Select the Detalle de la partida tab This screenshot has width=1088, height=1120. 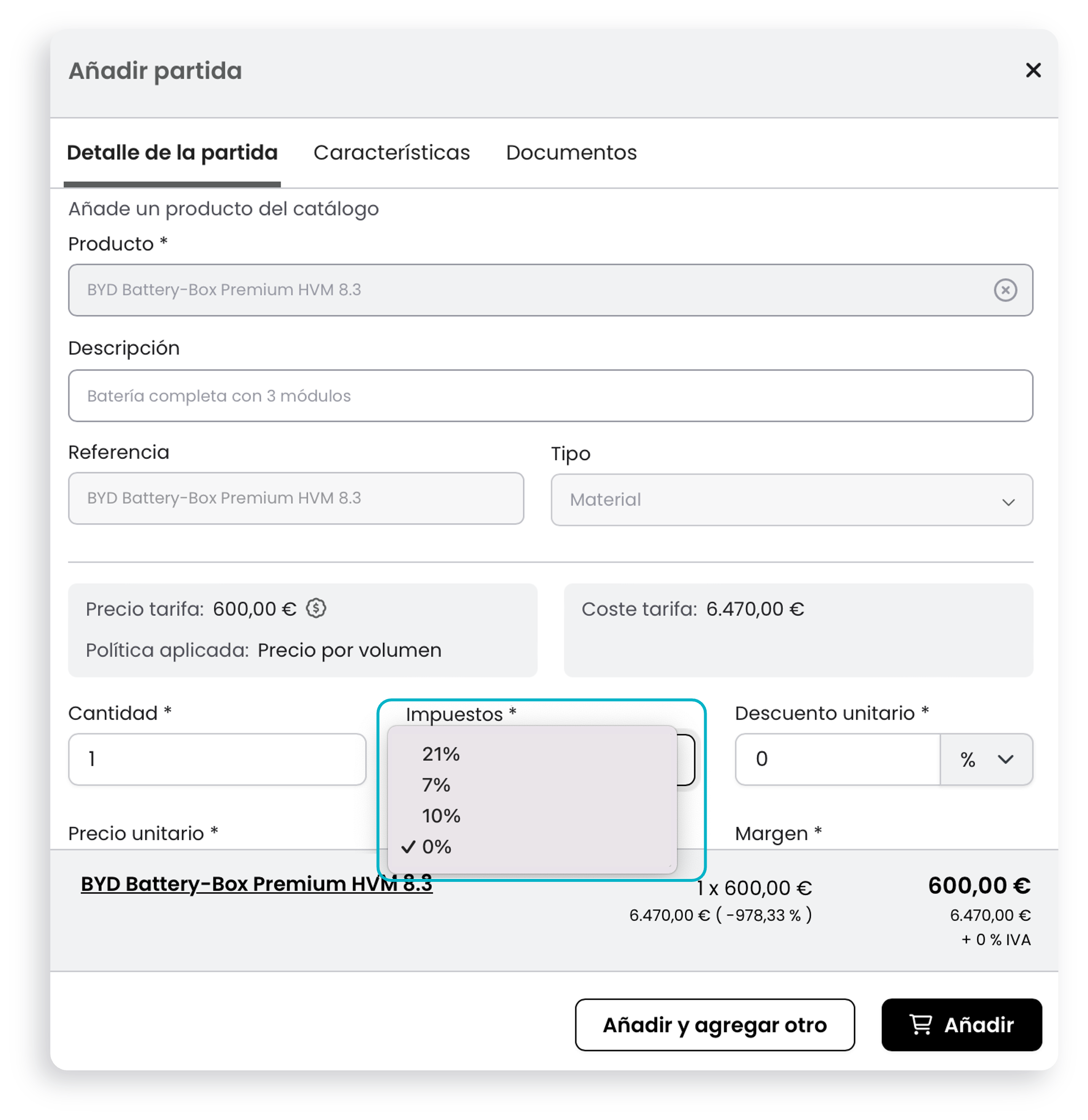[x=172, y=153]
